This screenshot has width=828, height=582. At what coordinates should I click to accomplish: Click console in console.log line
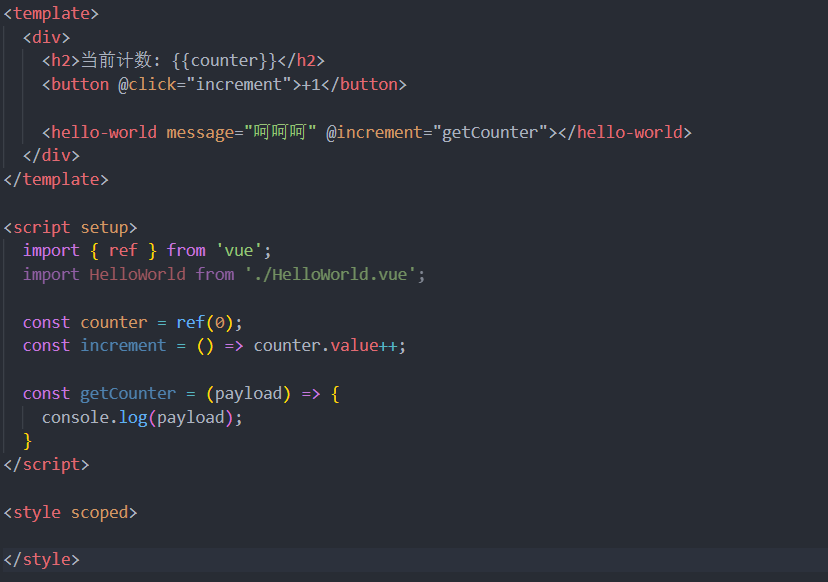pos(76,418)
